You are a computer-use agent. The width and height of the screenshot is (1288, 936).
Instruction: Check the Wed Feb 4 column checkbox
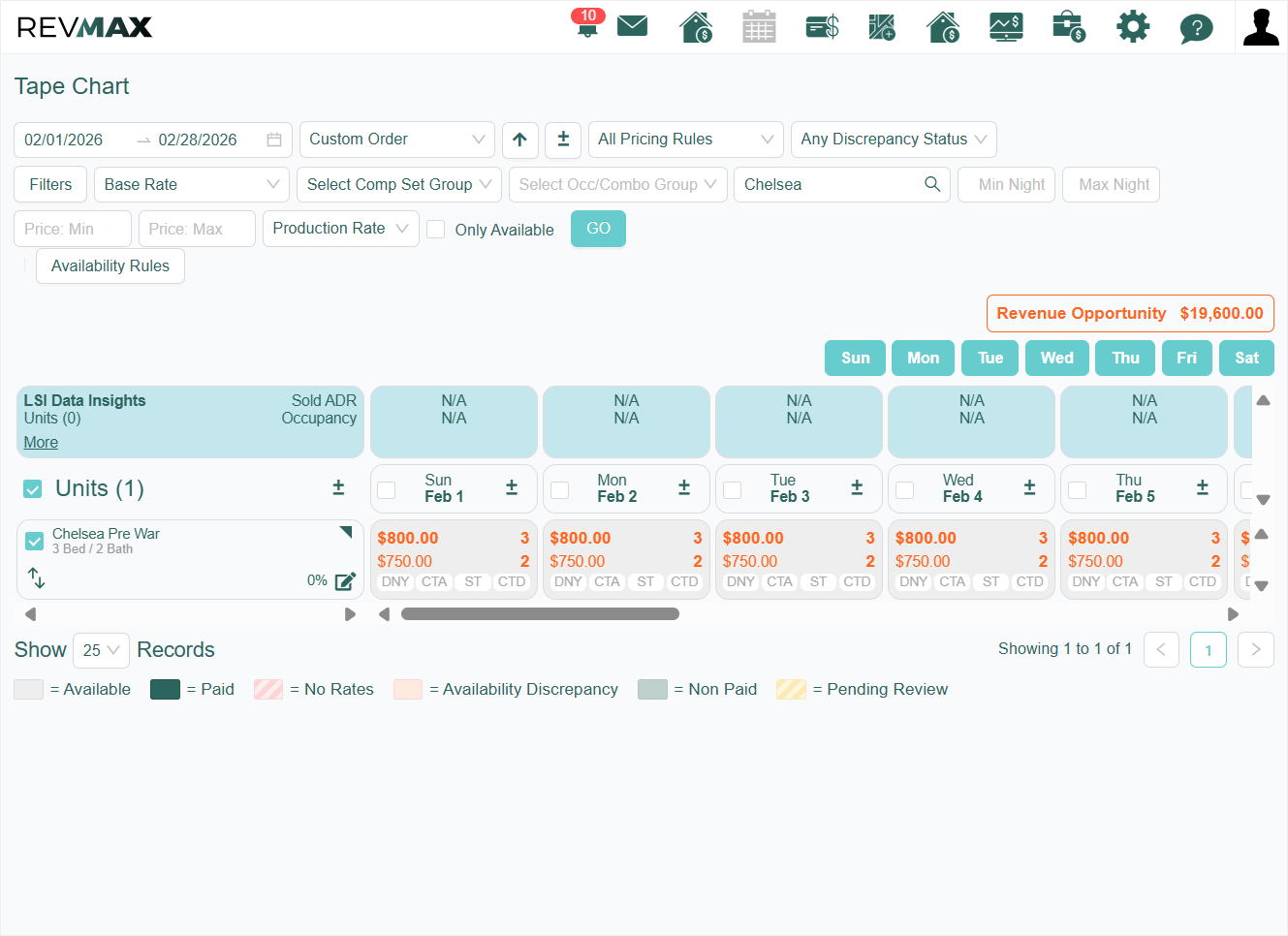click(904, 490)
